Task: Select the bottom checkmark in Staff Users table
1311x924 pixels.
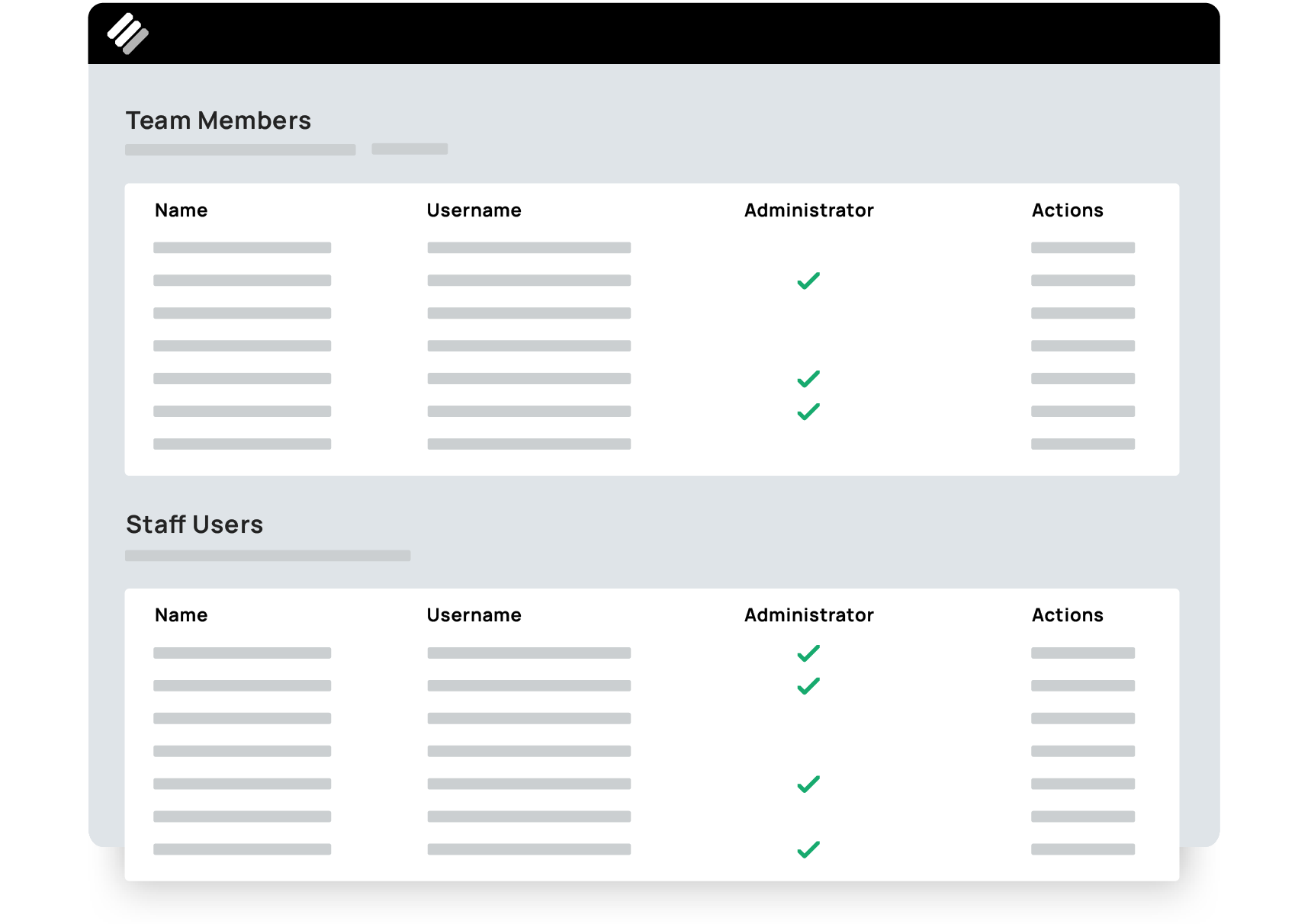Action: coord(808,849)
